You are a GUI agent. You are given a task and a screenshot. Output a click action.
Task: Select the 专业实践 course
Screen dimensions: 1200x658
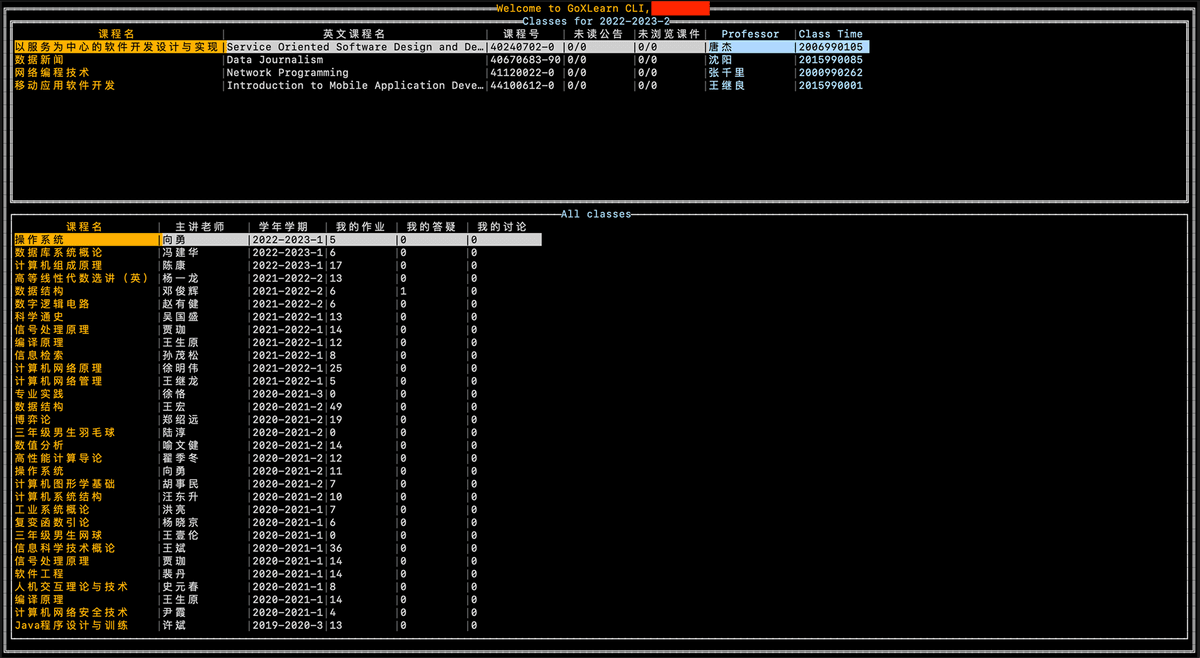coord(39,394)
